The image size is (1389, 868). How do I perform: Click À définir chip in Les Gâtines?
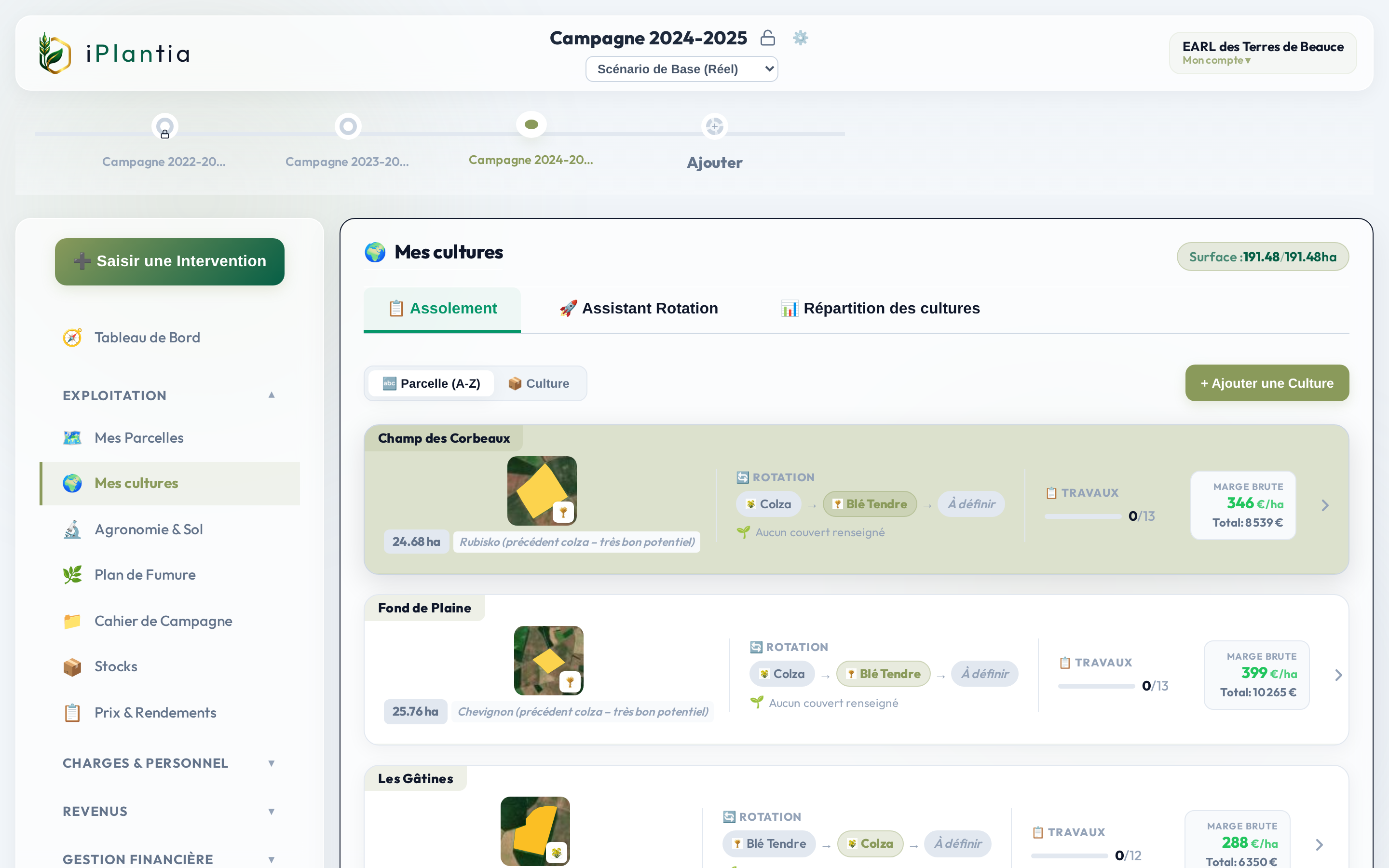click(958, 844)
